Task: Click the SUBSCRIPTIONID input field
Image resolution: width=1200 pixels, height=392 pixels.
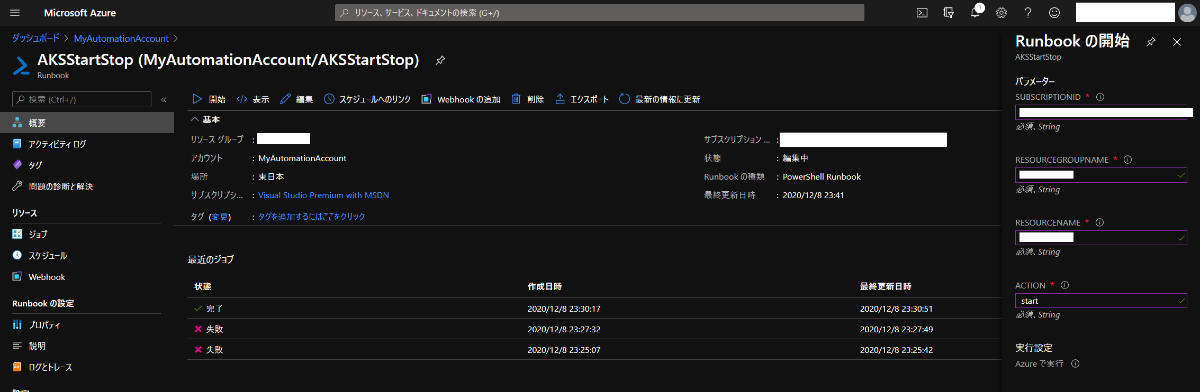Action: click(x=1103, y=113)
